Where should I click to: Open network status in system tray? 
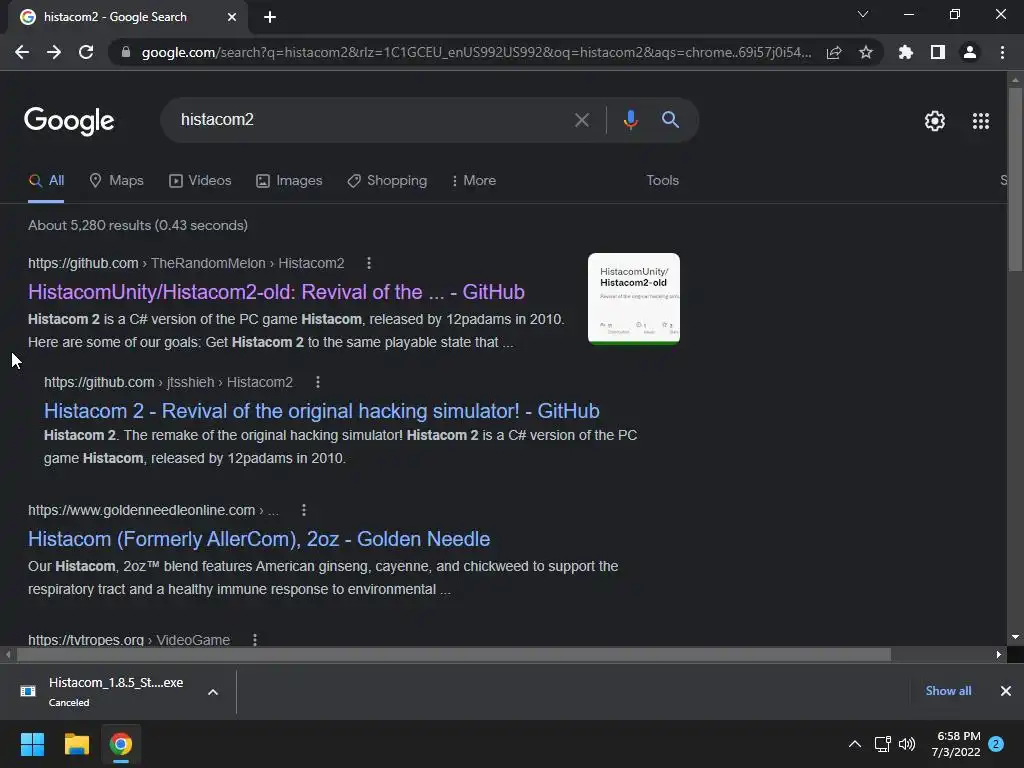tap(882, 744)
